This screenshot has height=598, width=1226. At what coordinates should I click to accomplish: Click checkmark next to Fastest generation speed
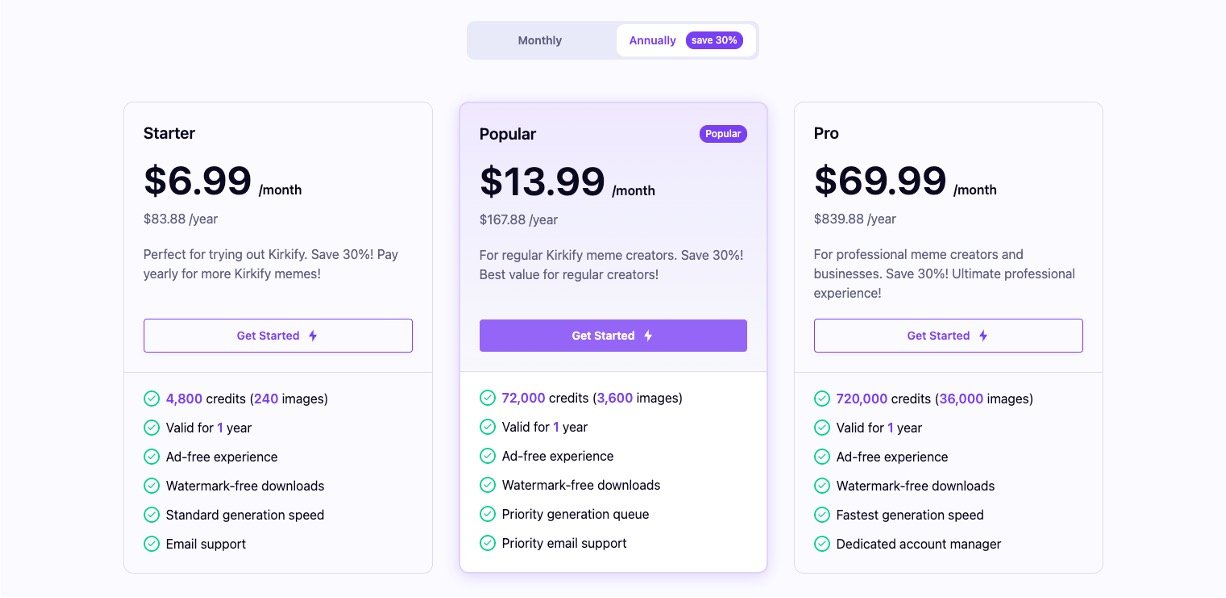[822, 515]
